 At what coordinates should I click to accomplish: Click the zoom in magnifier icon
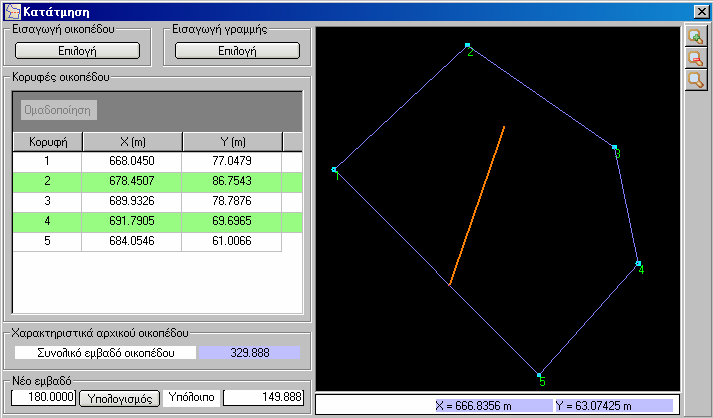click(x=696, y=36)
